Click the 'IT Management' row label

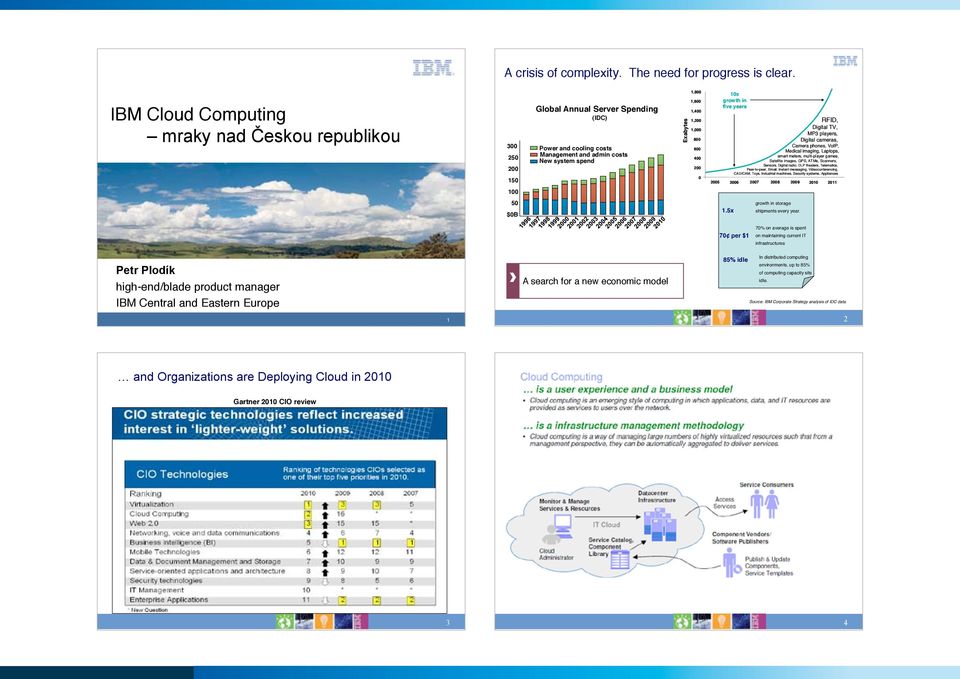[156, 590]
